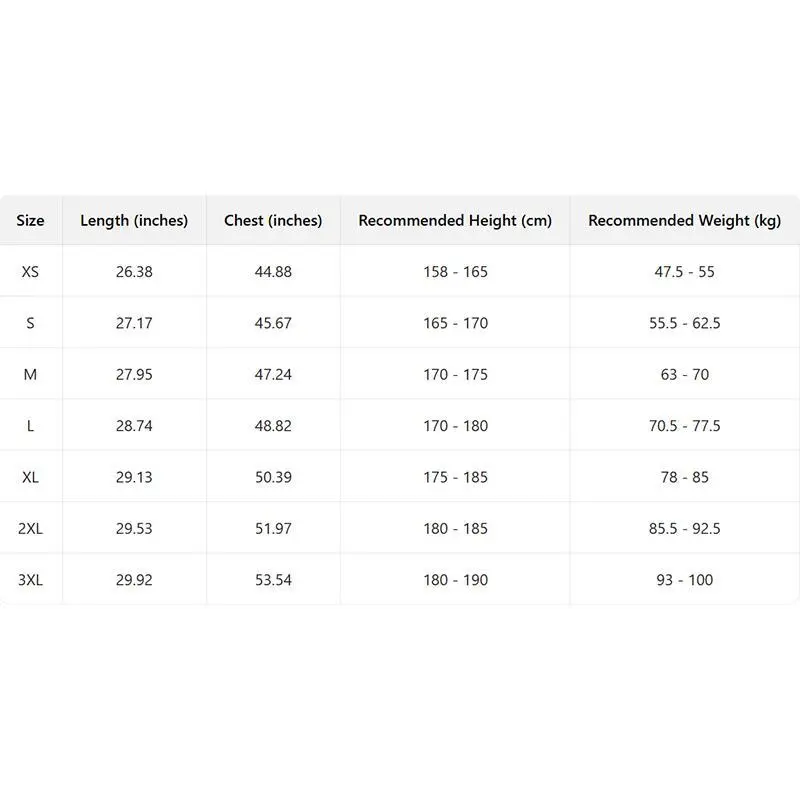800x800 pixels.
Task: Click the 170 - 175 height cell
Action: tap(455, 374)
